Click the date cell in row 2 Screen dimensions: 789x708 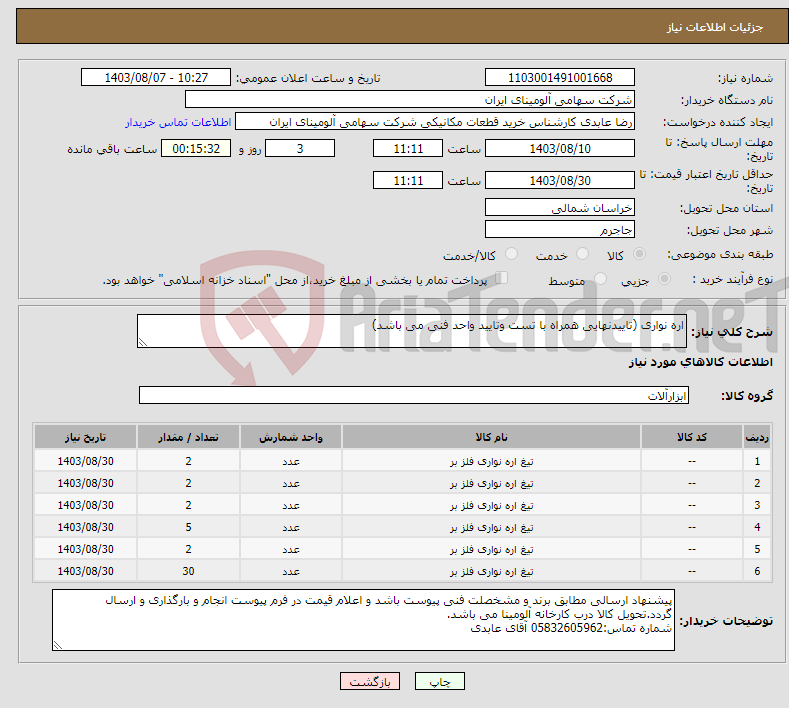pyautogui.click(x=86, y=483)
